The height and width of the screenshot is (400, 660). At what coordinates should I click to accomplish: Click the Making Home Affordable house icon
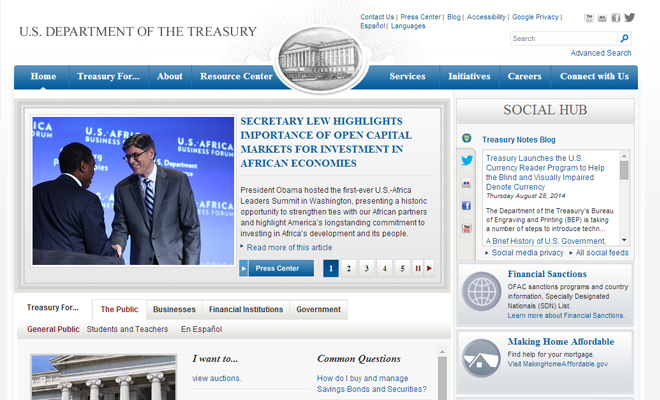(481, 358)
